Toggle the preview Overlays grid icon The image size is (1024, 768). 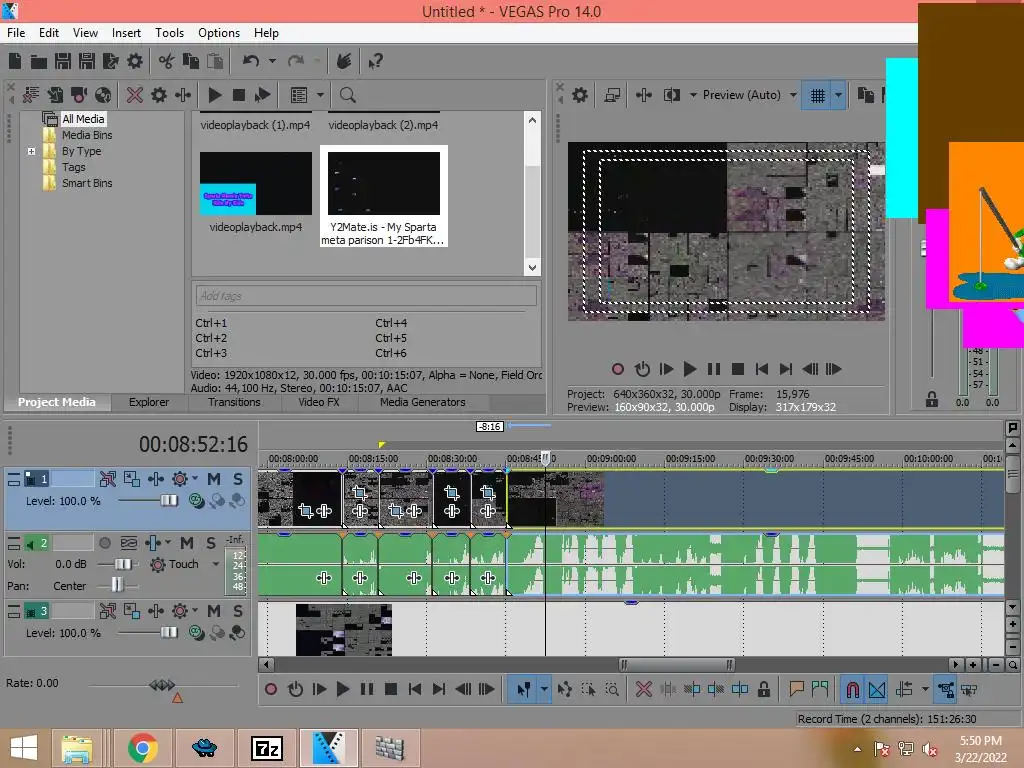[818, 95]
